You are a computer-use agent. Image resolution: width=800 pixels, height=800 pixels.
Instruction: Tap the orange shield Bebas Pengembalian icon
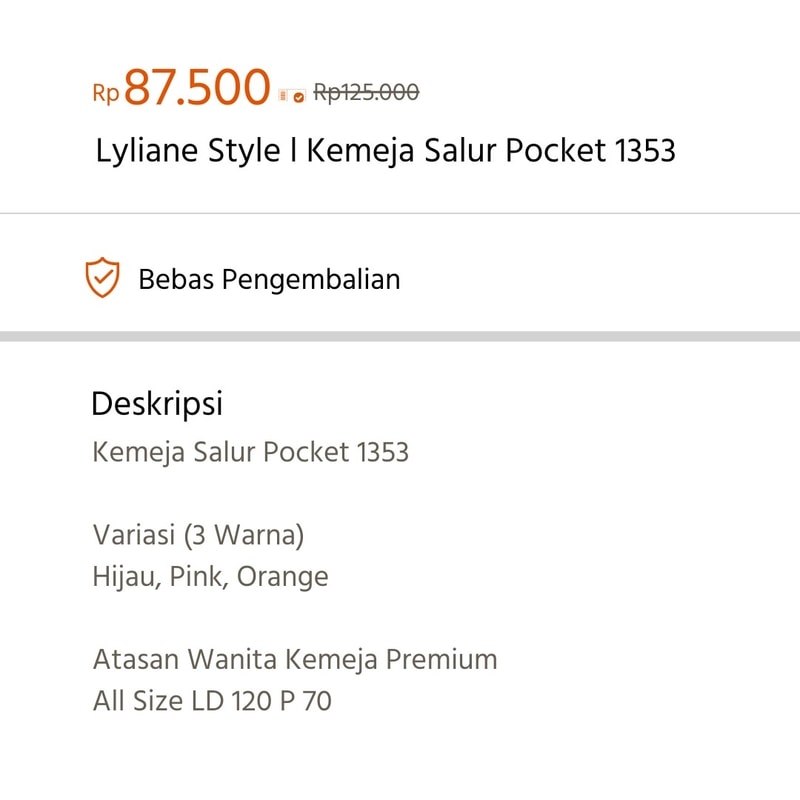coord(103,277)
